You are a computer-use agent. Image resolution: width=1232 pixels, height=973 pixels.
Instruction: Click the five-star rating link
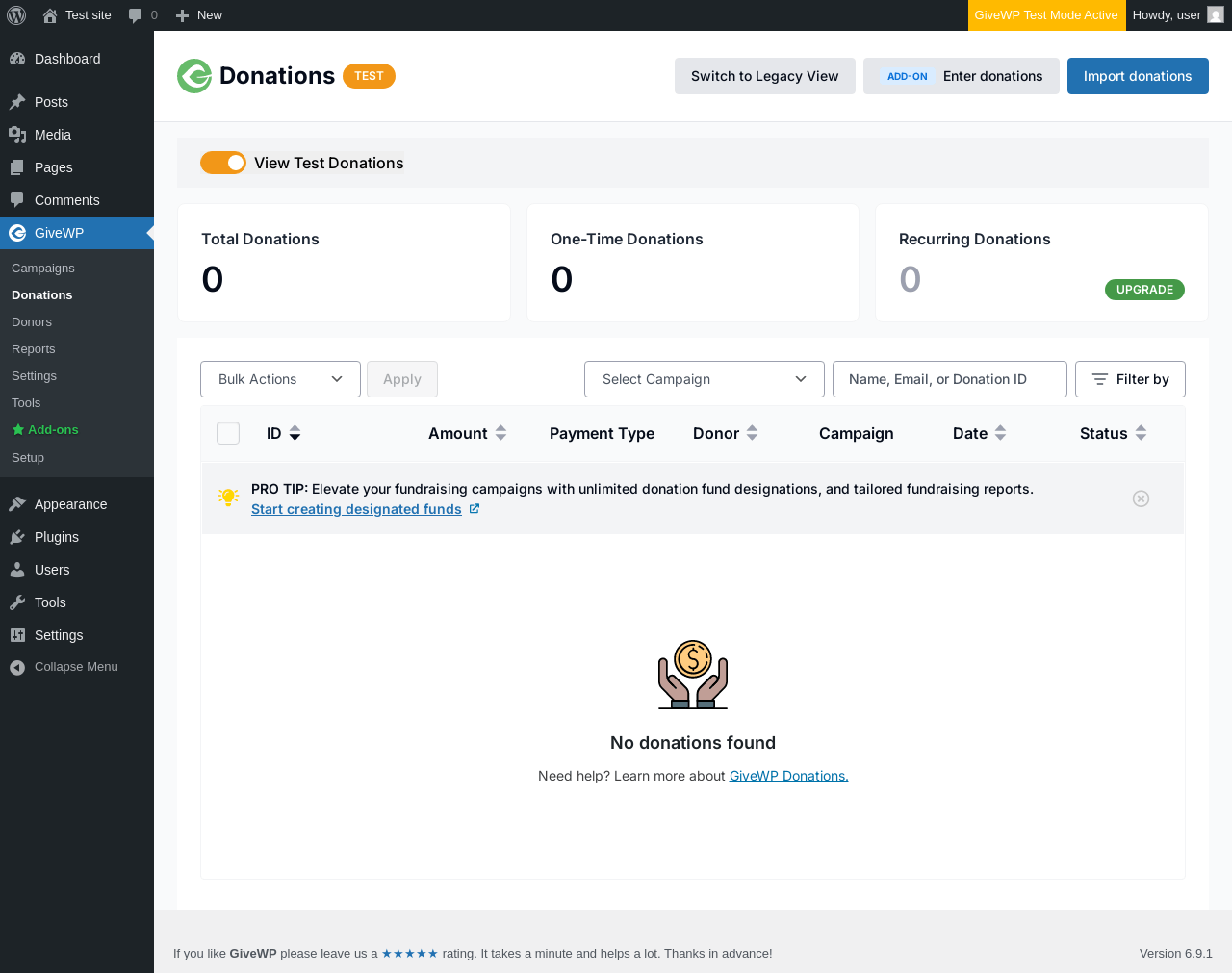(410, 954)
